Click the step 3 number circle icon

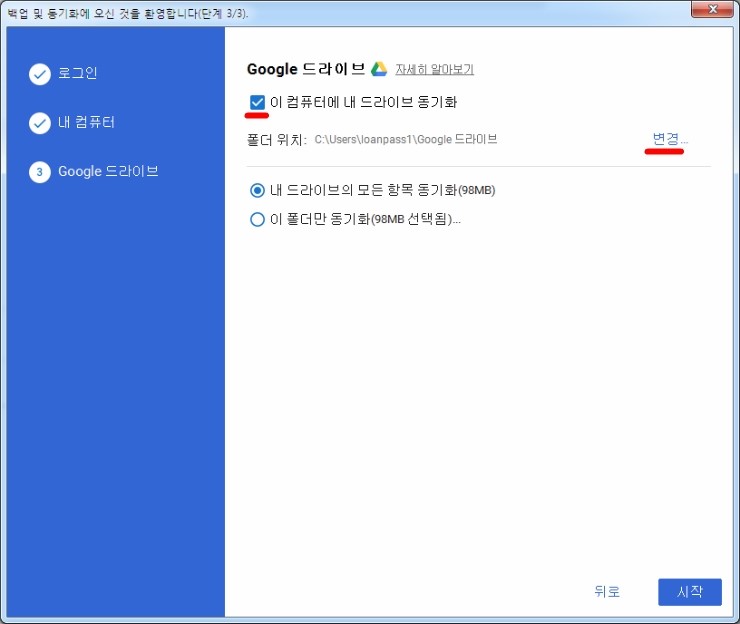tap(40, 172)
